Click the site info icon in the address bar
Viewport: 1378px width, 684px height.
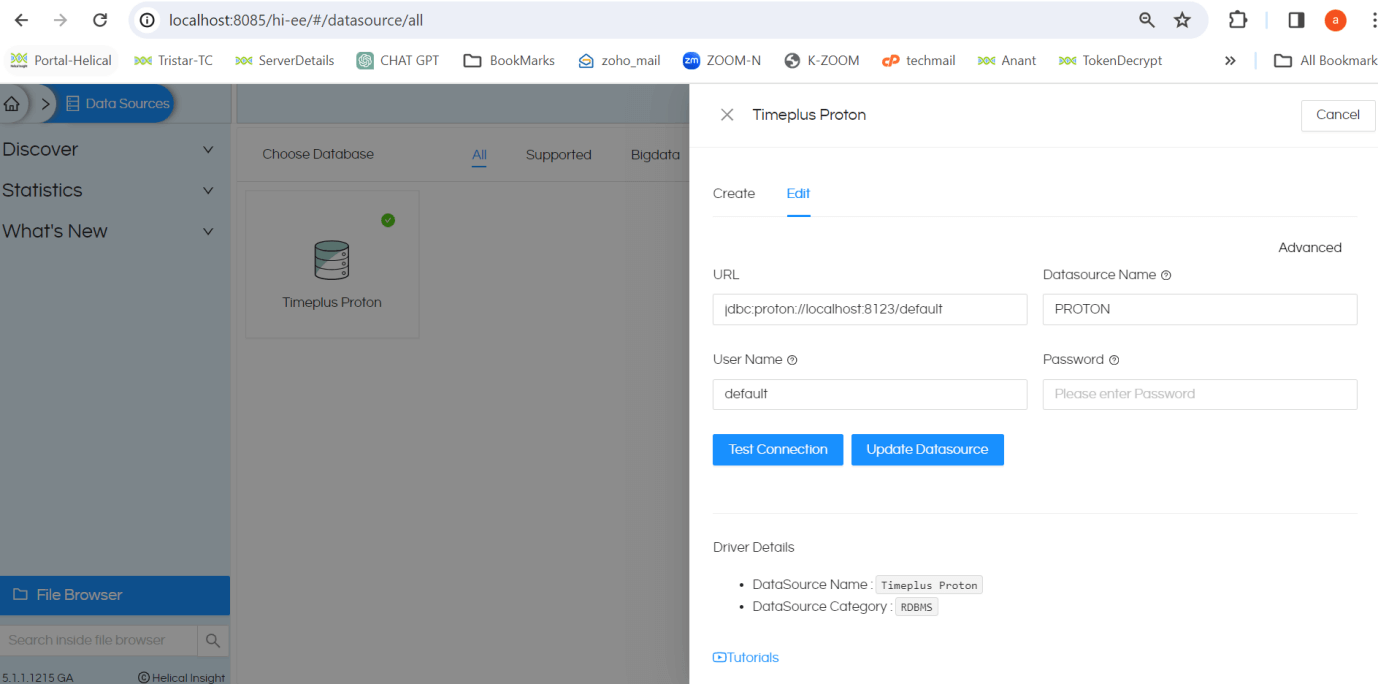coord(147,20)
